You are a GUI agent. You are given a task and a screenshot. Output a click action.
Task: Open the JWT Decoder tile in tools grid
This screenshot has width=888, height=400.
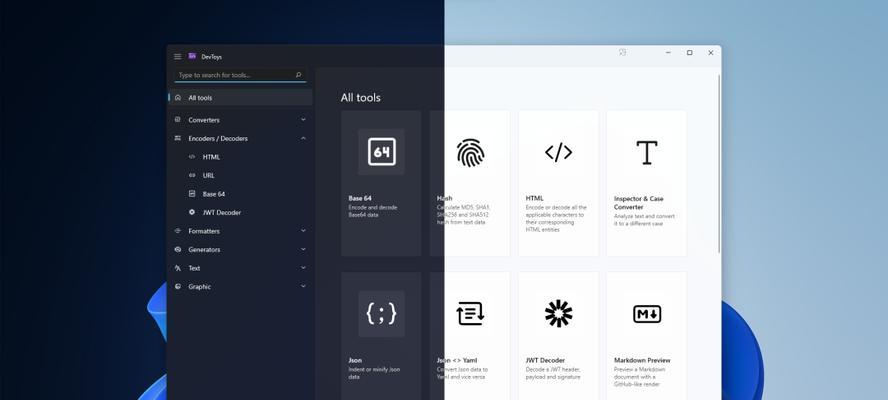[558, 335]
